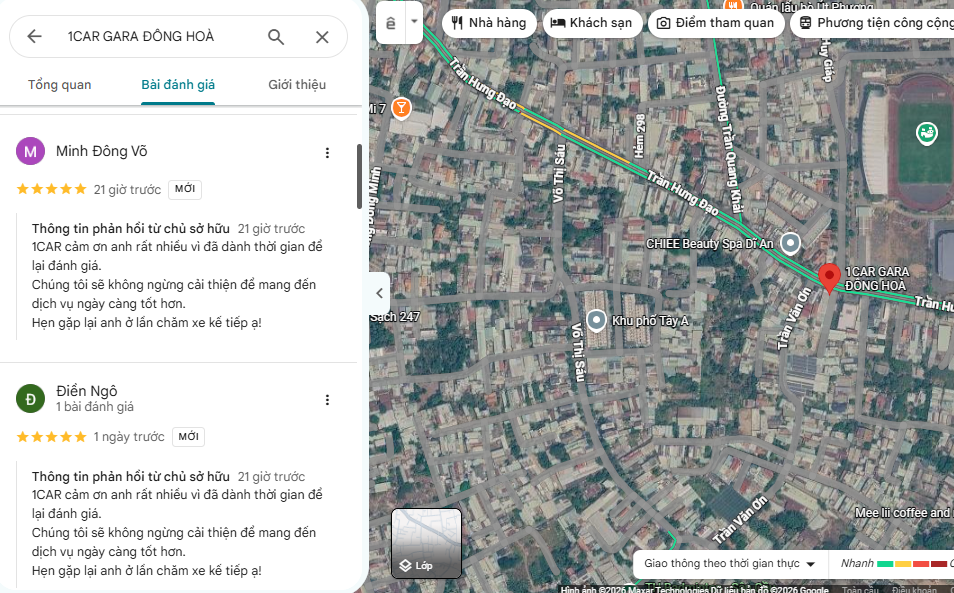Click the five-star rating of Minh Đông Võ

[52, 189]
